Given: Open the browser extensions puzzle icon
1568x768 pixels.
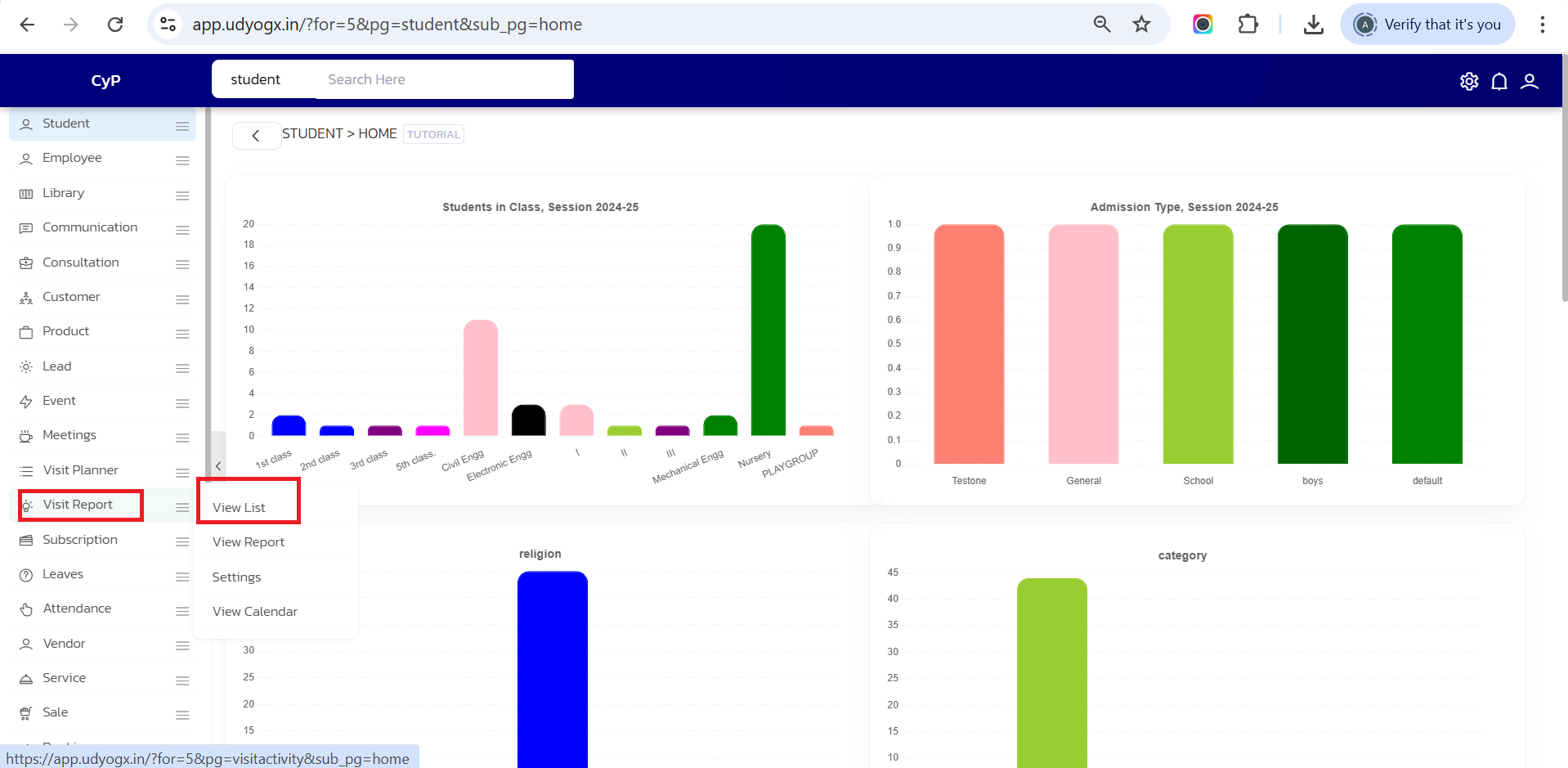Looking at the screenshot, I should (1248, 25).
